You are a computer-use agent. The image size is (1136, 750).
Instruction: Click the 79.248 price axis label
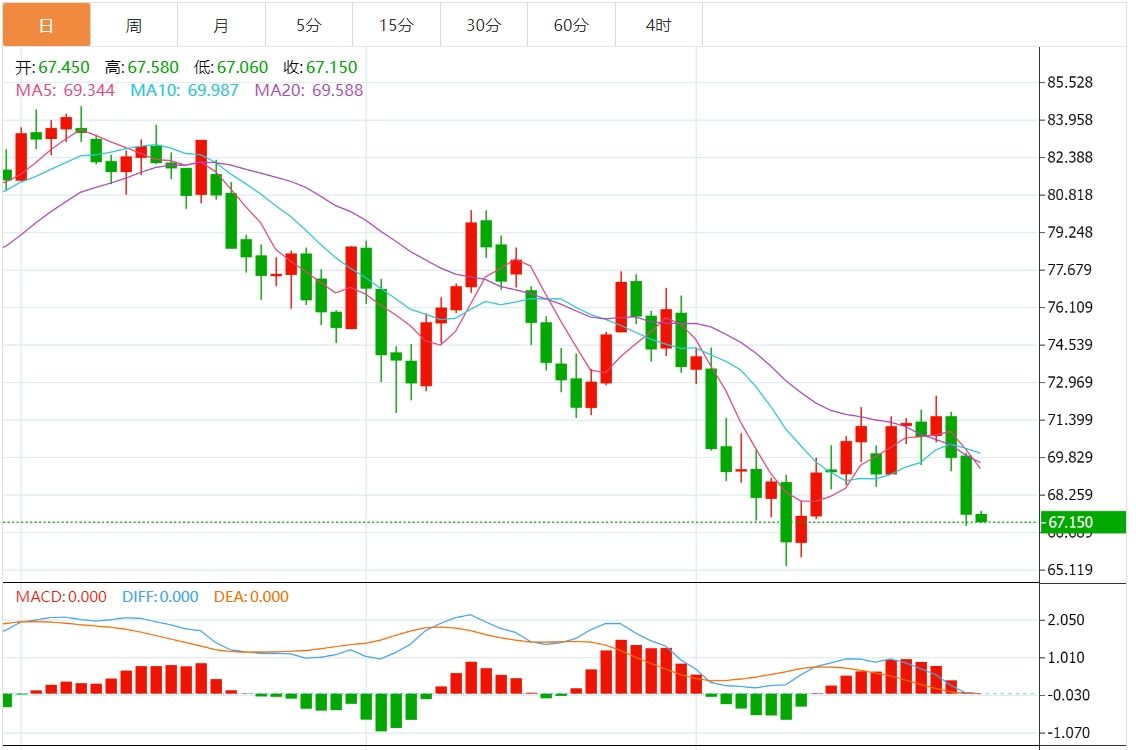[1070, 233]
